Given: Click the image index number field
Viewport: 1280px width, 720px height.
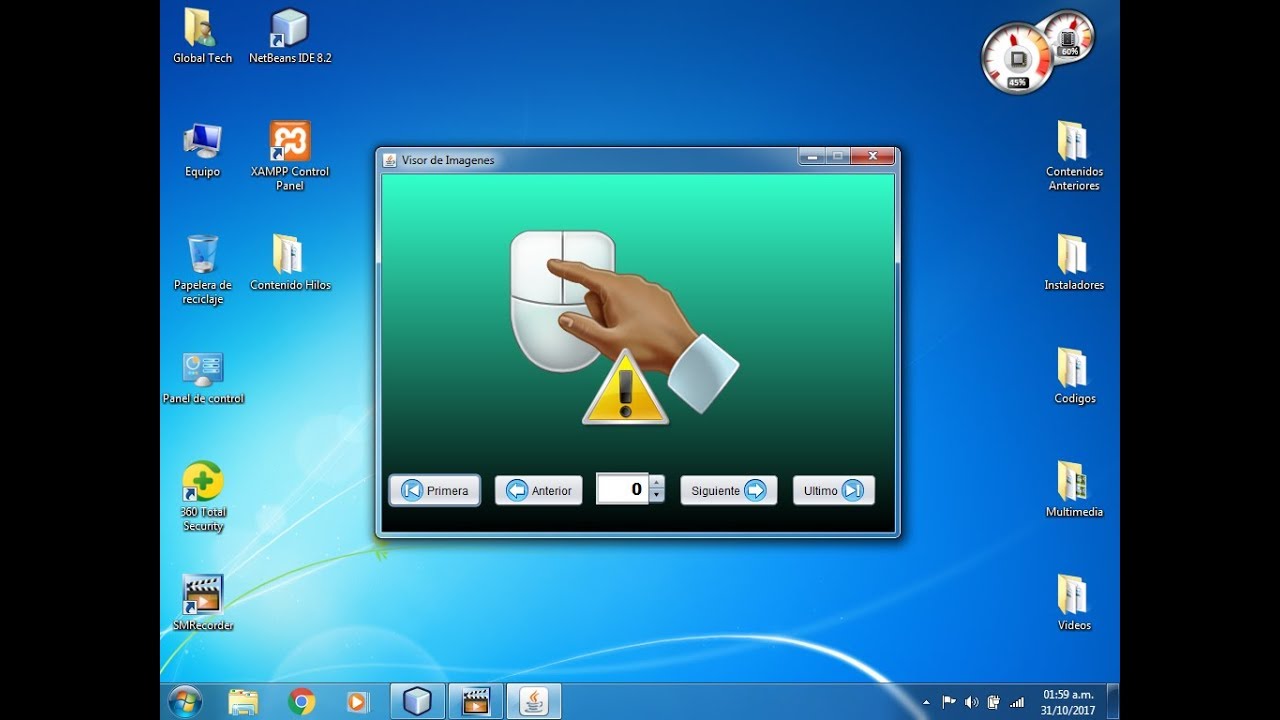Looking at the screenshot, I should [622, 489].
